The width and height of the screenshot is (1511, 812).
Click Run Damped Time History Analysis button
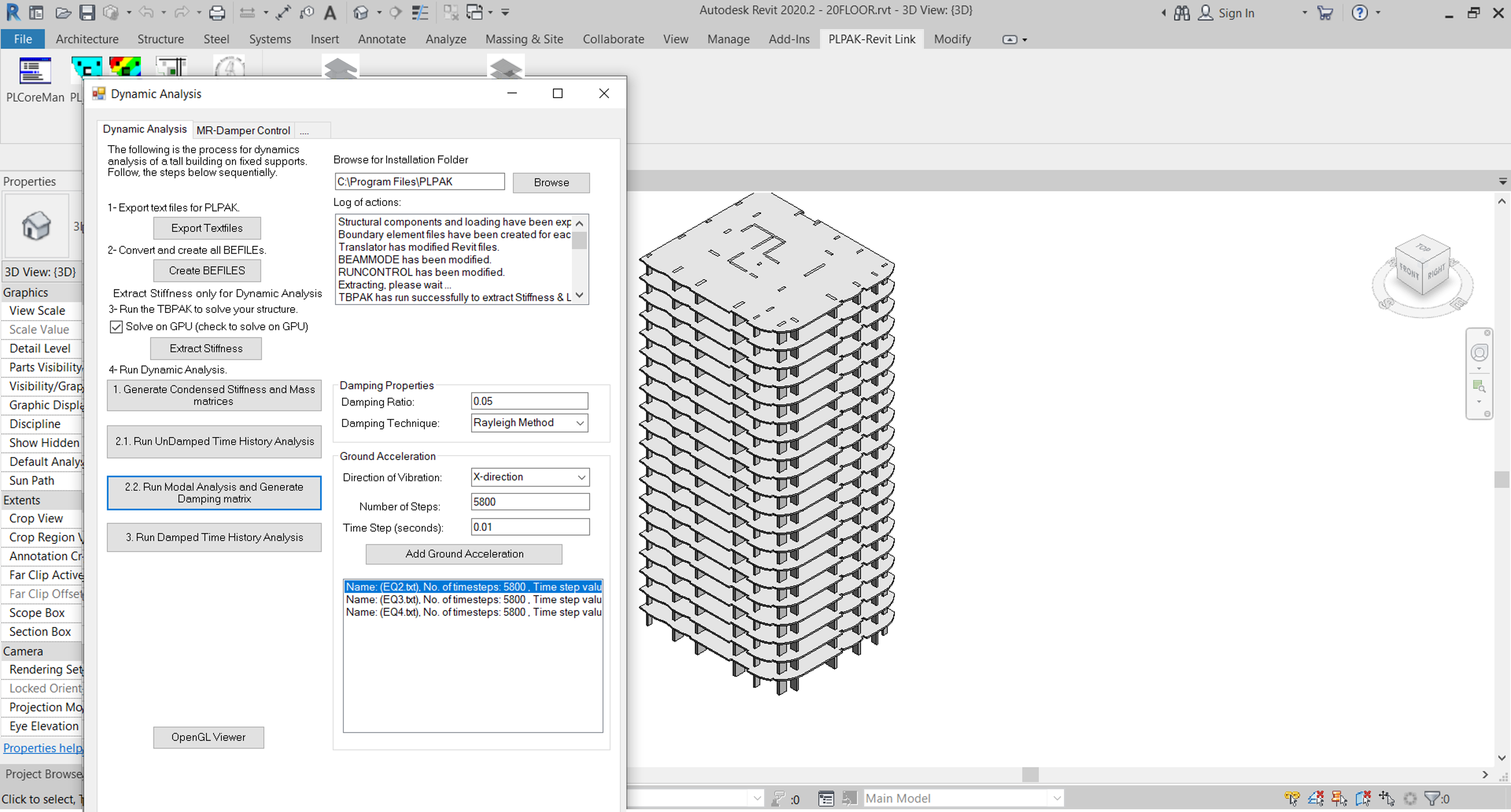(214, 537)
